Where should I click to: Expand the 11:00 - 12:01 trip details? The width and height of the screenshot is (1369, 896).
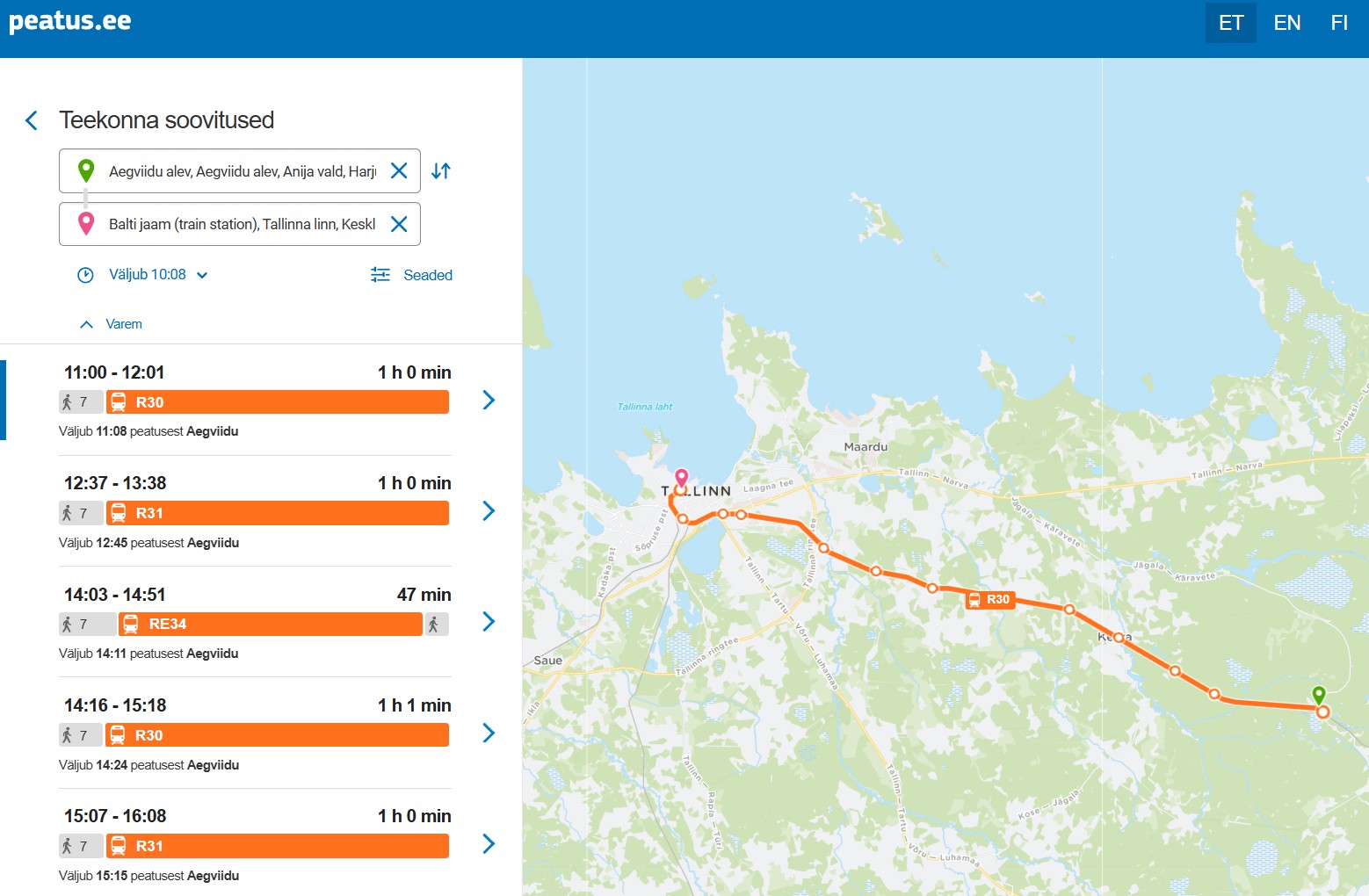[x=489, y=401]
